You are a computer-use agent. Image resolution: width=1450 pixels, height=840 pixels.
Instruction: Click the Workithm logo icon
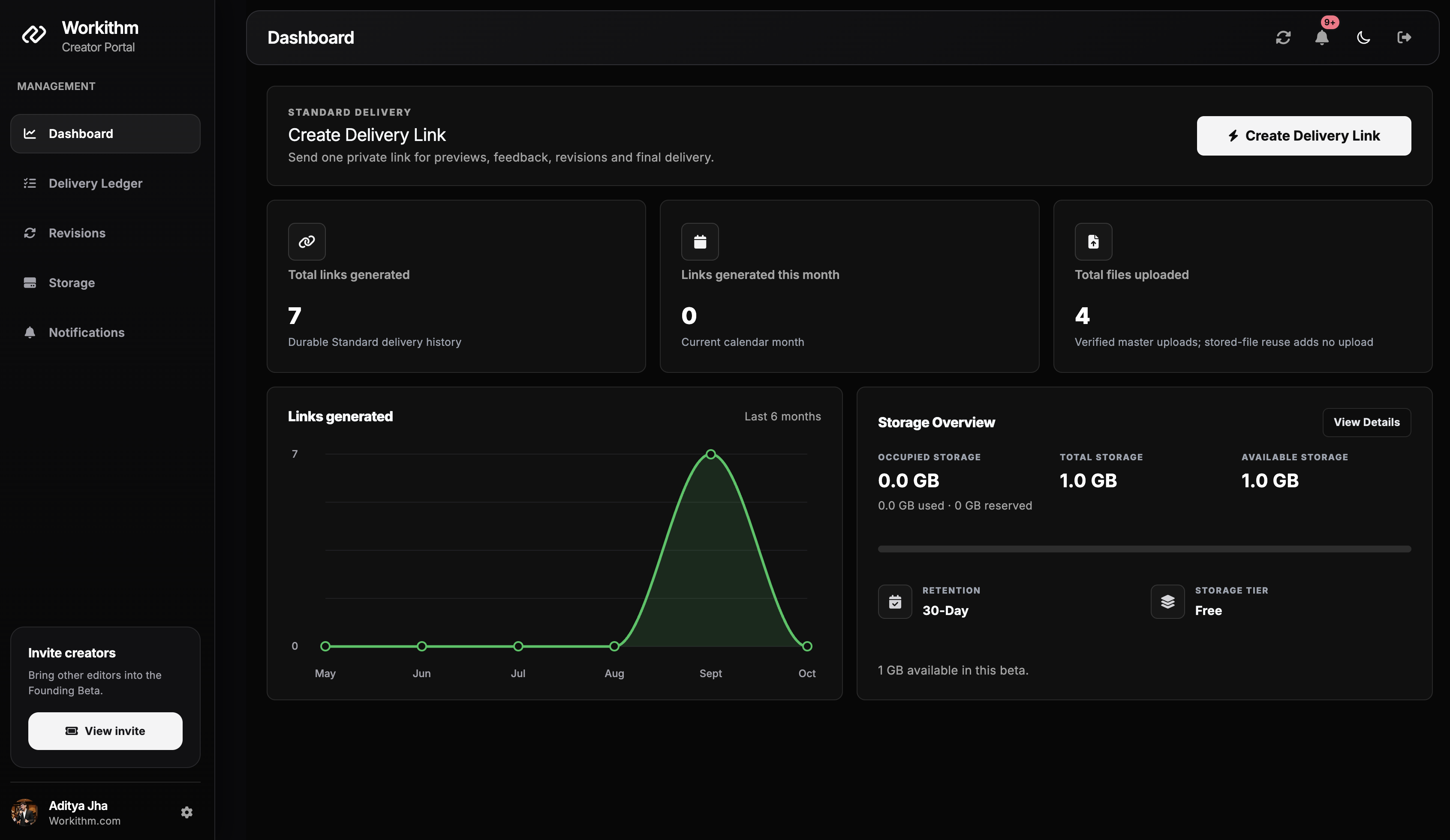pyautogui.click(x=34, y=35)
